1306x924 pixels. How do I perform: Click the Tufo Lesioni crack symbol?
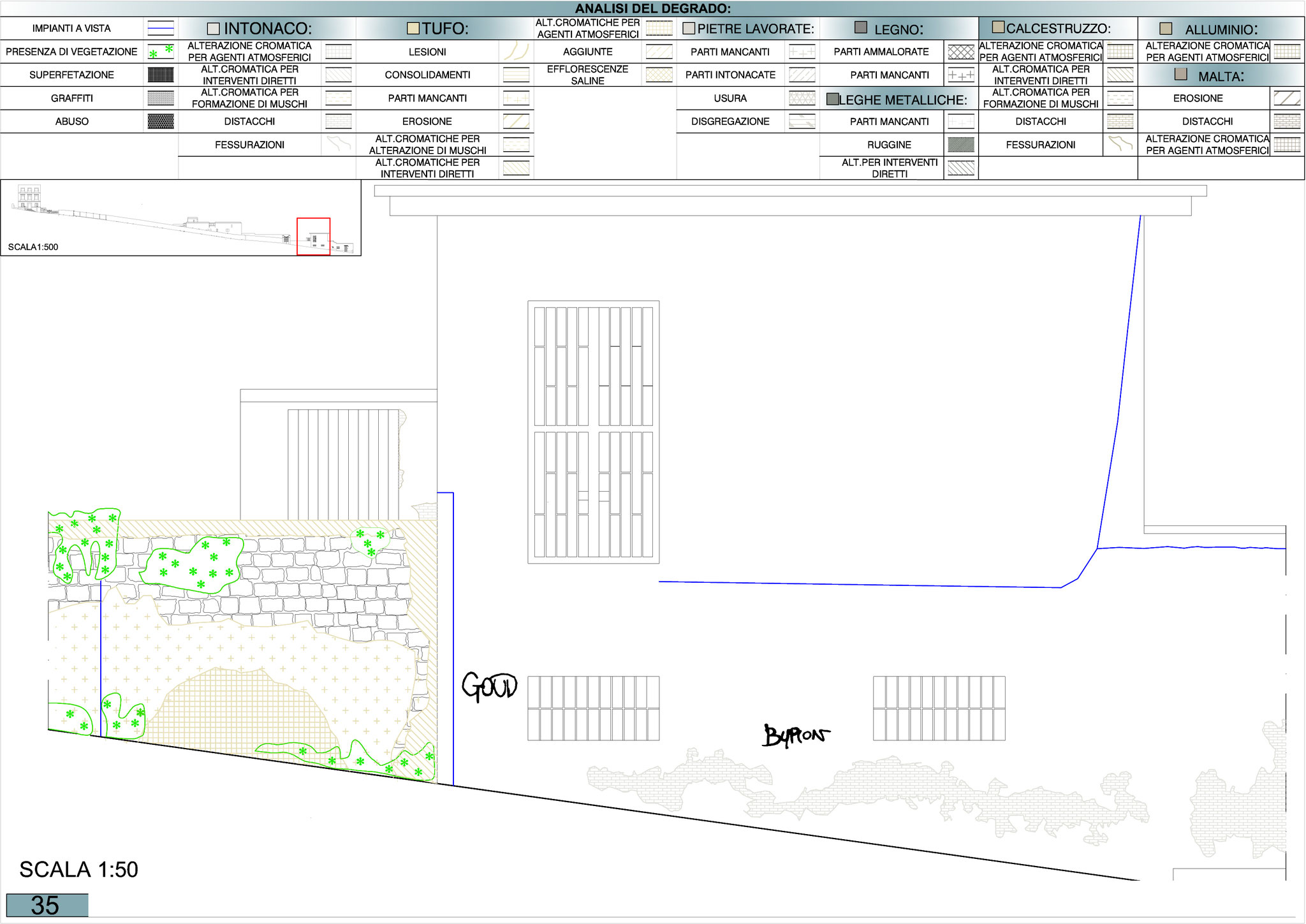516,52
